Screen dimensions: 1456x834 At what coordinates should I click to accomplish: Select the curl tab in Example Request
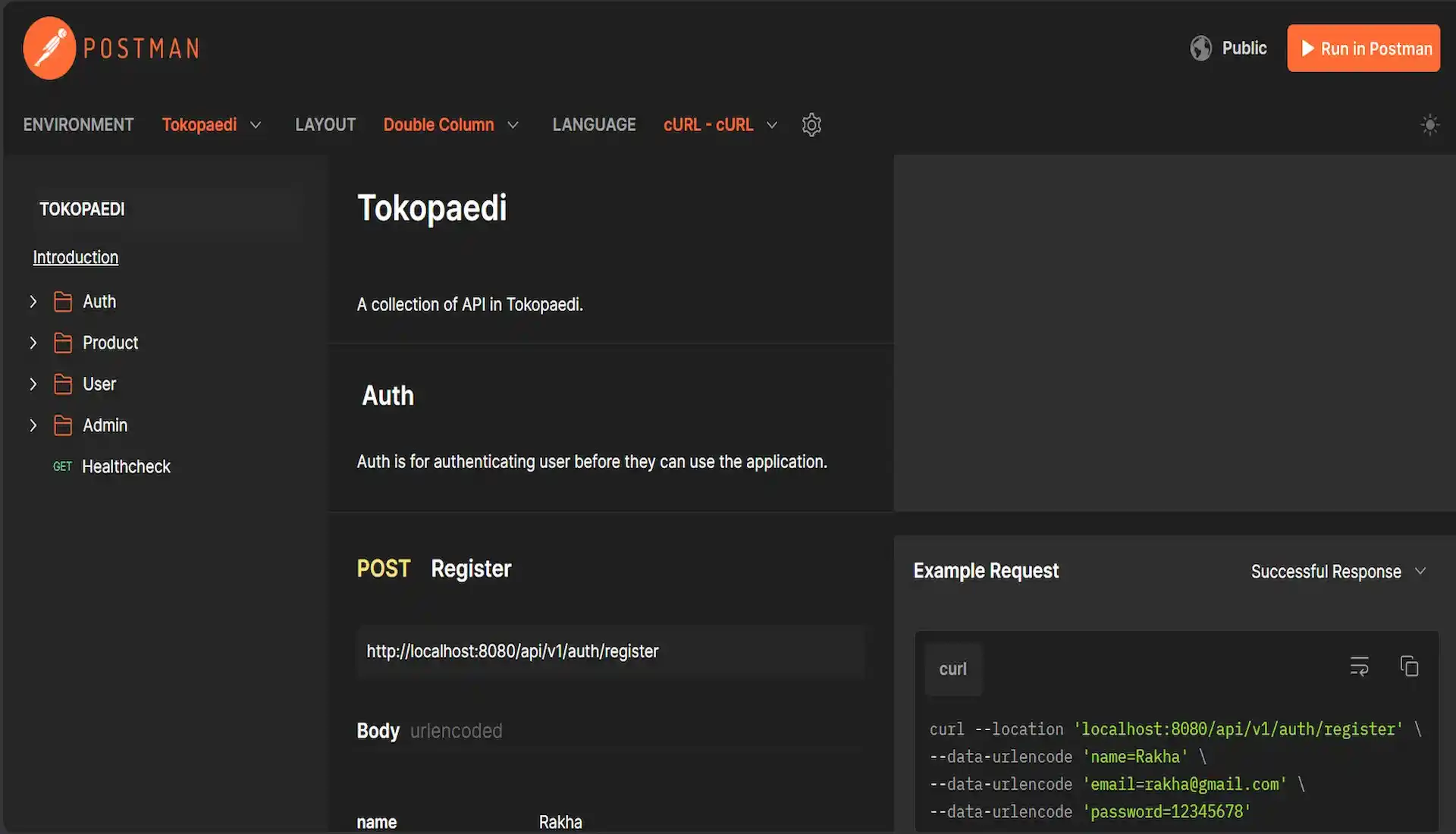952,669
